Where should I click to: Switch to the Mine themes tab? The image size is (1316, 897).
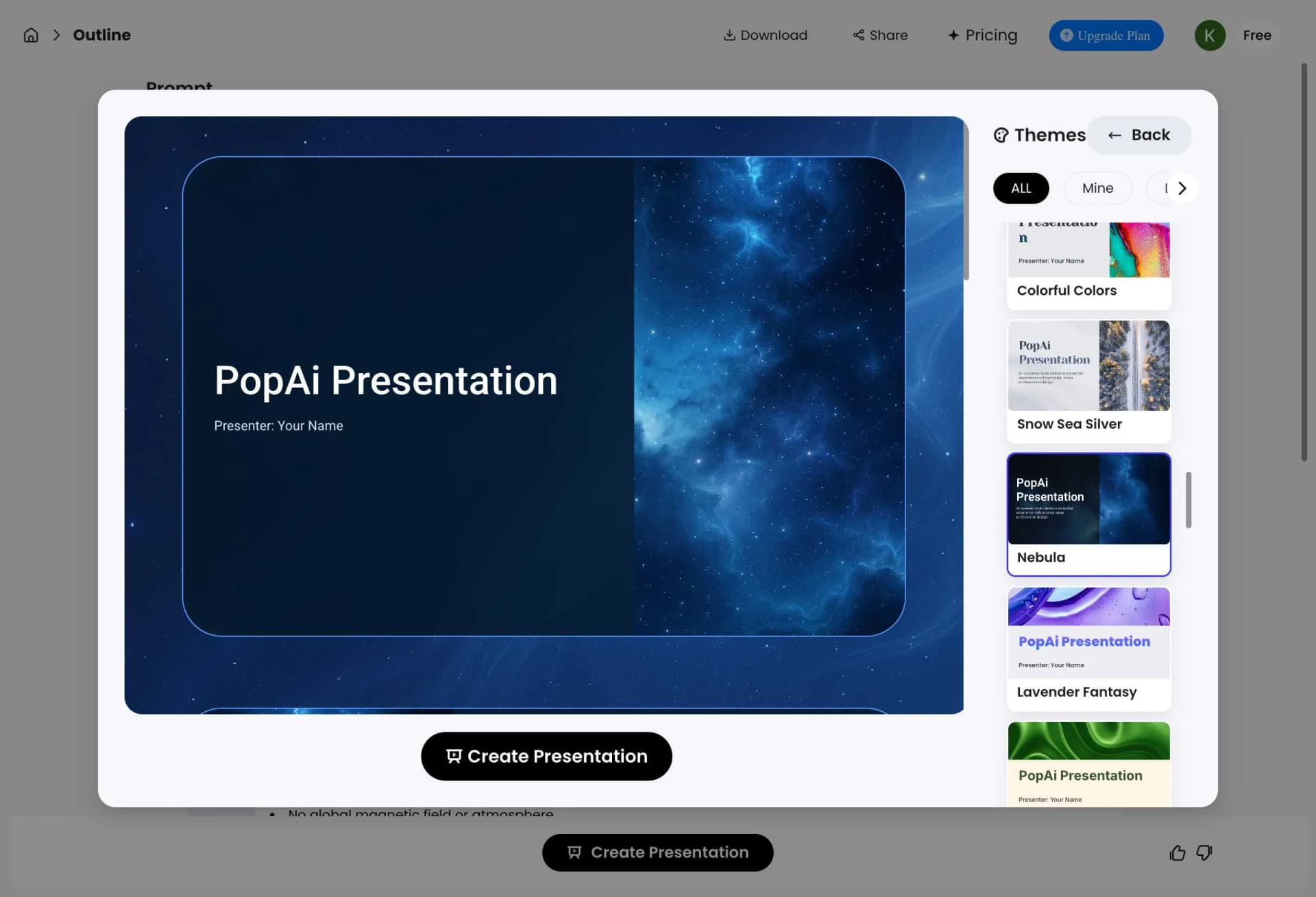click(x=1097, y=188)
